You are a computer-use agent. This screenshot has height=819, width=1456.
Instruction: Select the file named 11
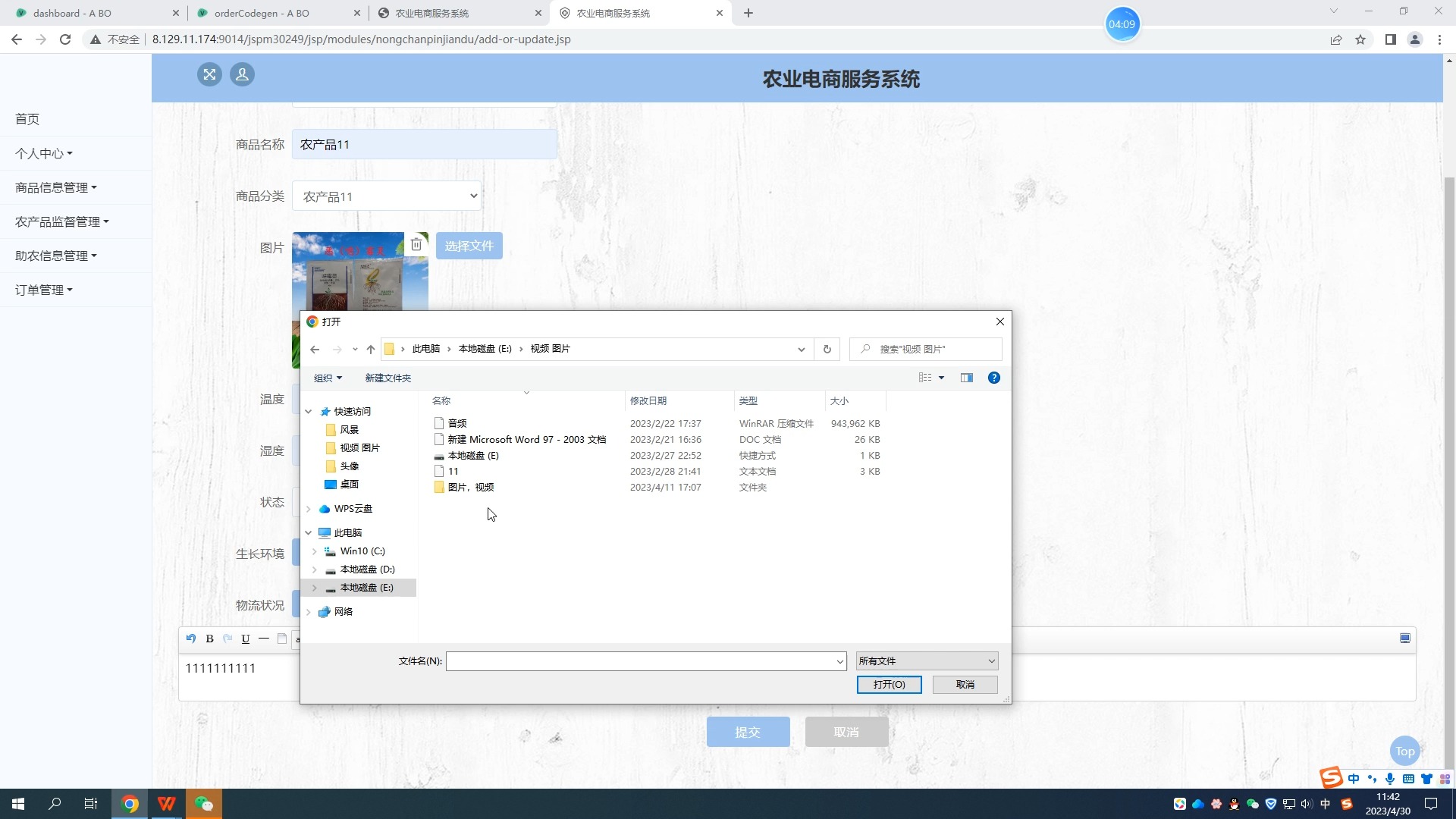click(453, 472)
